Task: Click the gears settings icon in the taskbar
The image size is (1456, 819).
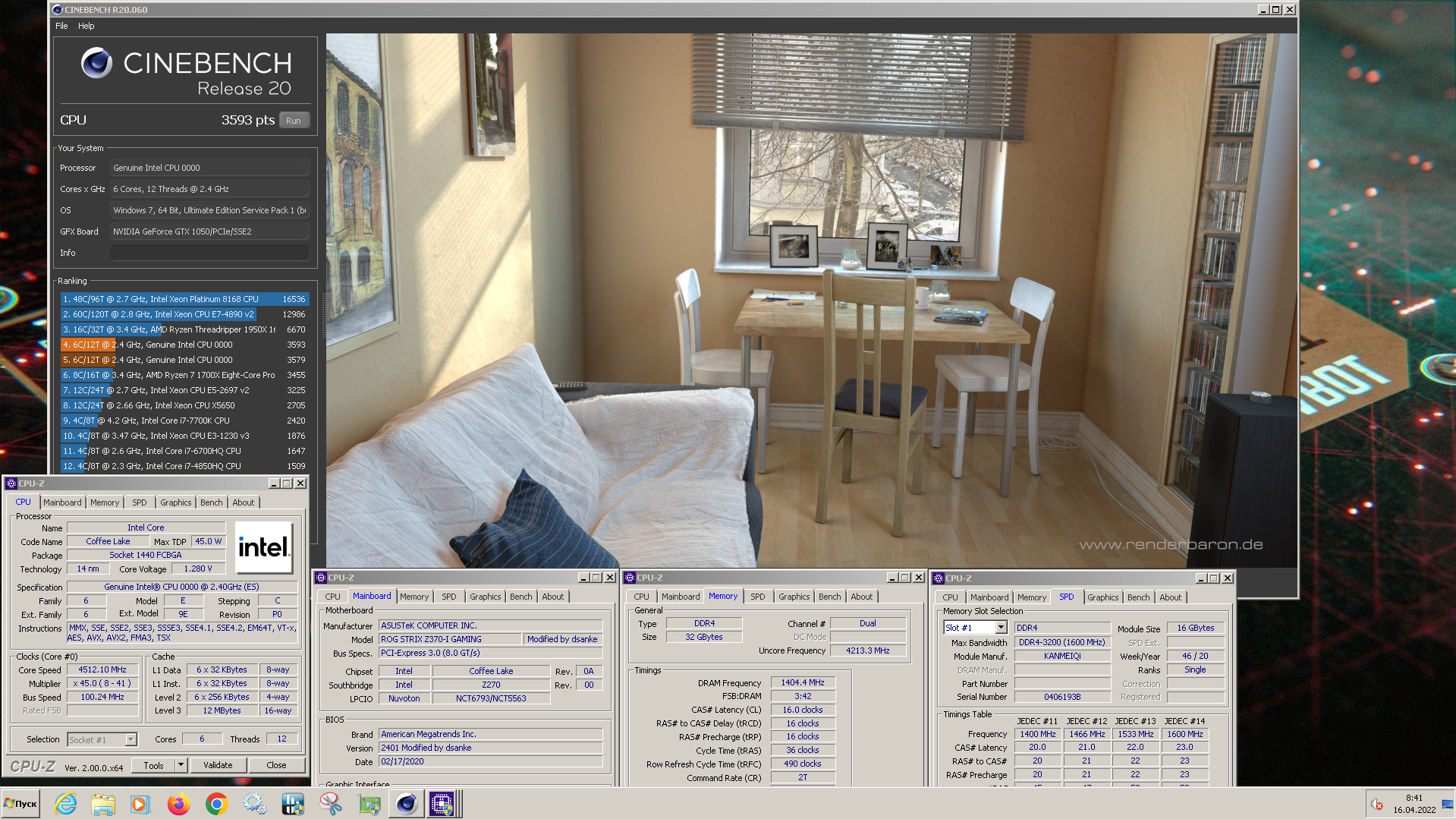Action: pos(254,804)
